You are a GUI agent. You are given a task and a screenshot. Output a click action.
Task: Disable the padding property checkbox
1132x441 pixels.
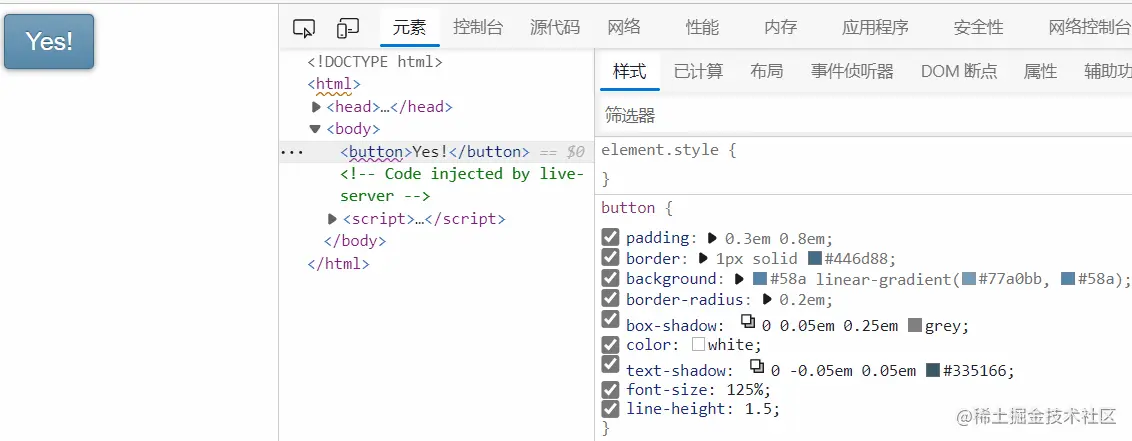pos(610,237)
